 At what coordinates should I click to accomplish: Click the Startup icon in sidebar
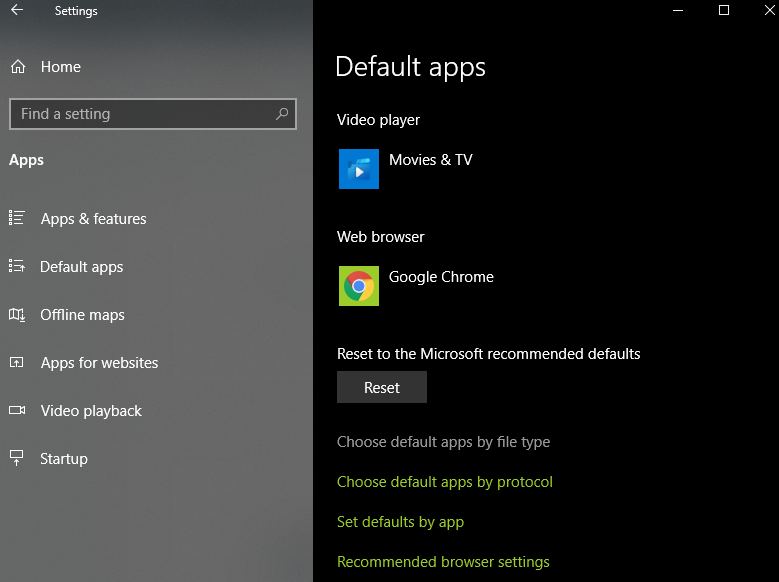click(x=16, y=458)
